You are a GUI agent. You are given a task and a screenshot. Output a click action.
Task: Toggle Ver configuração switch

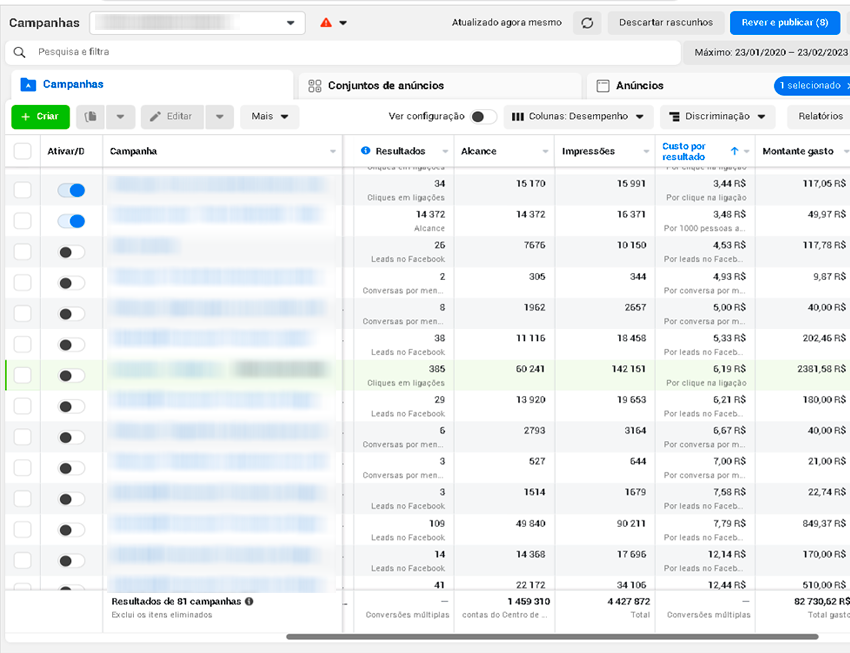coord(482,117)
